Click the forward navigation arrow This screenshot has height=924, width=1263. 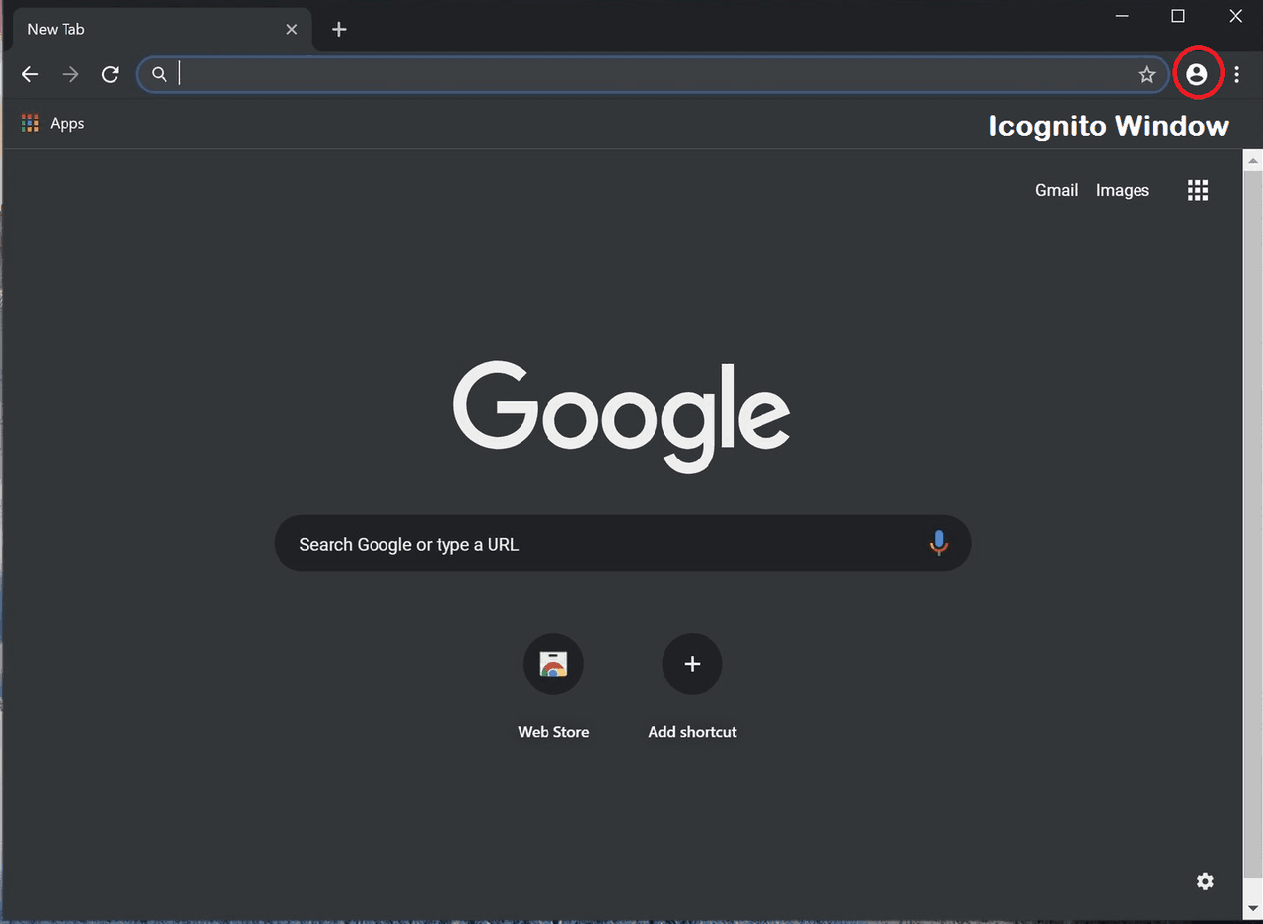tap(70, 74)
